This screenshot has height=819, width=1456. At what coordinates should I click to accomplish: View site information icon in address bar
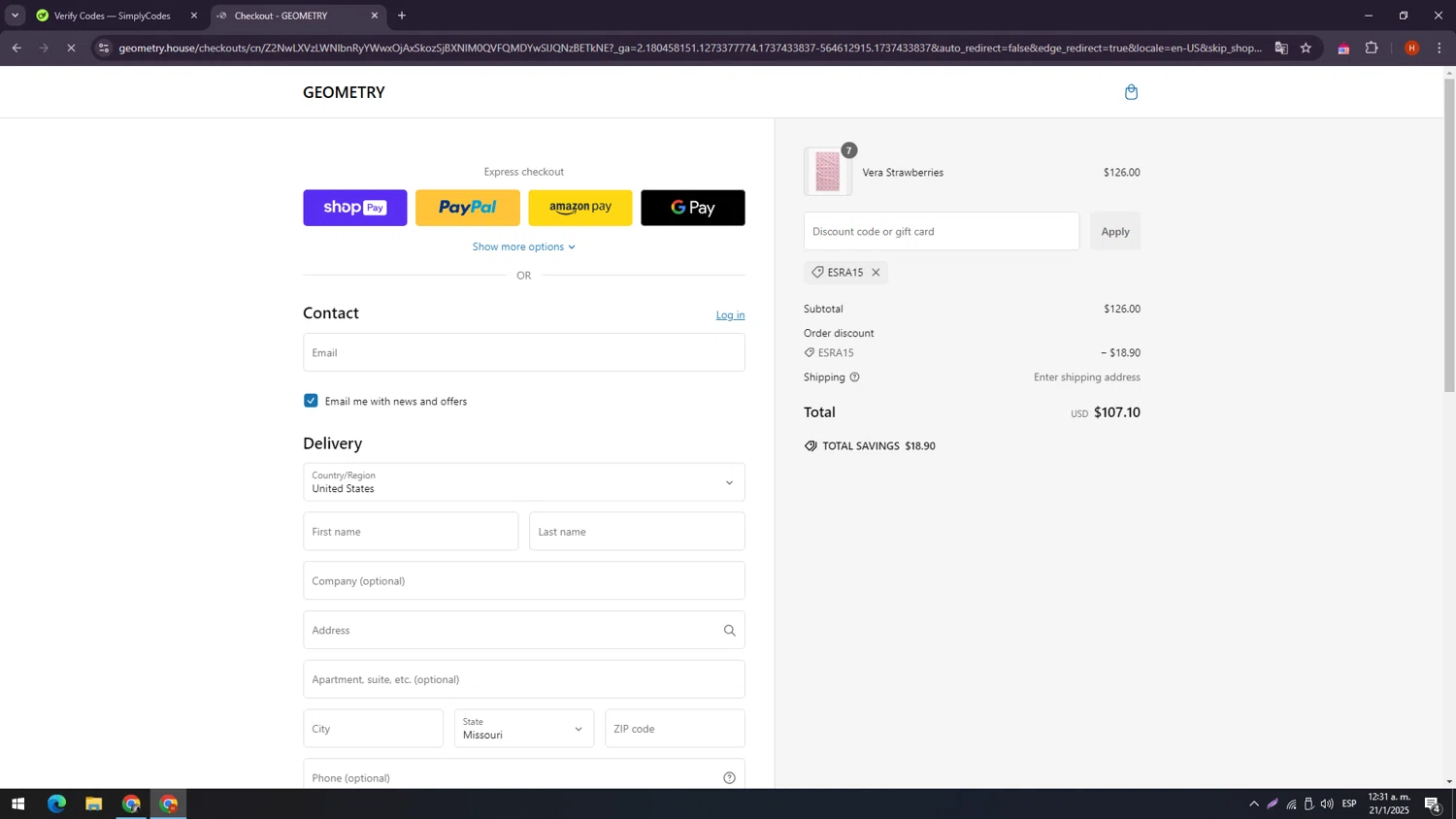[x=104, y=48]
